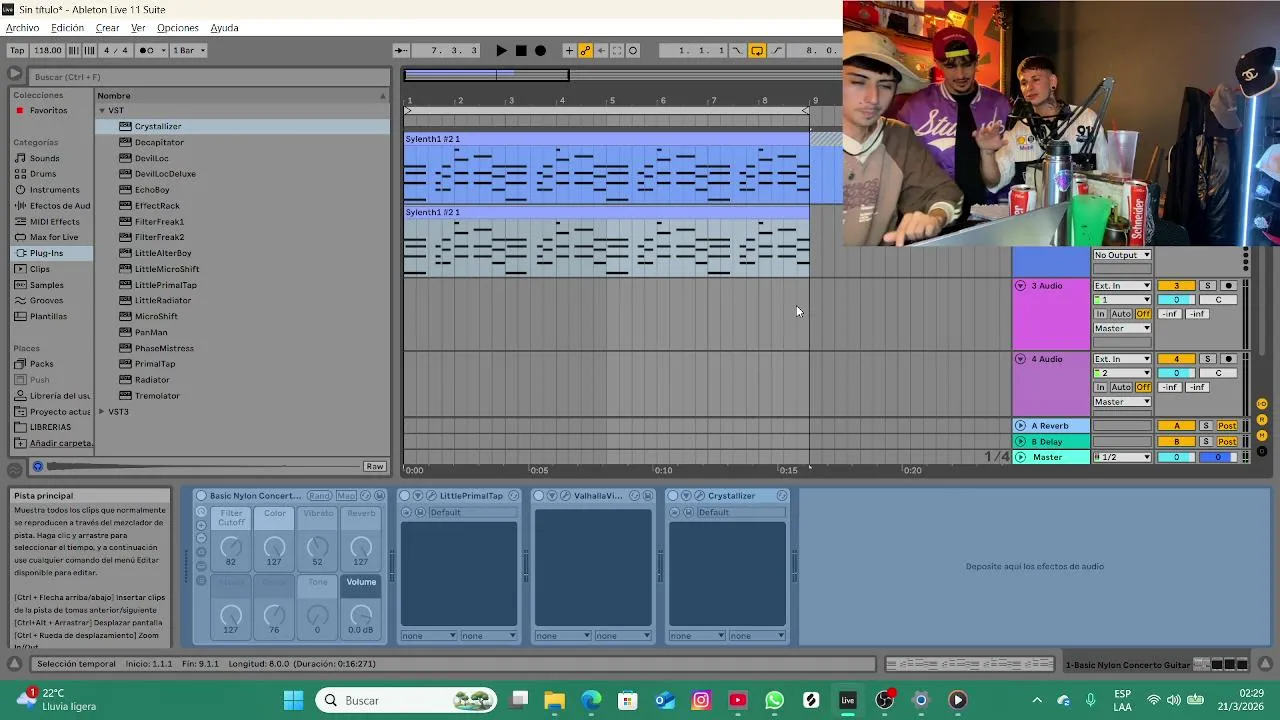Screen dimensions: 1280x720
Task: Select Favoritos in Colecciones
Action: click(48, 110)
